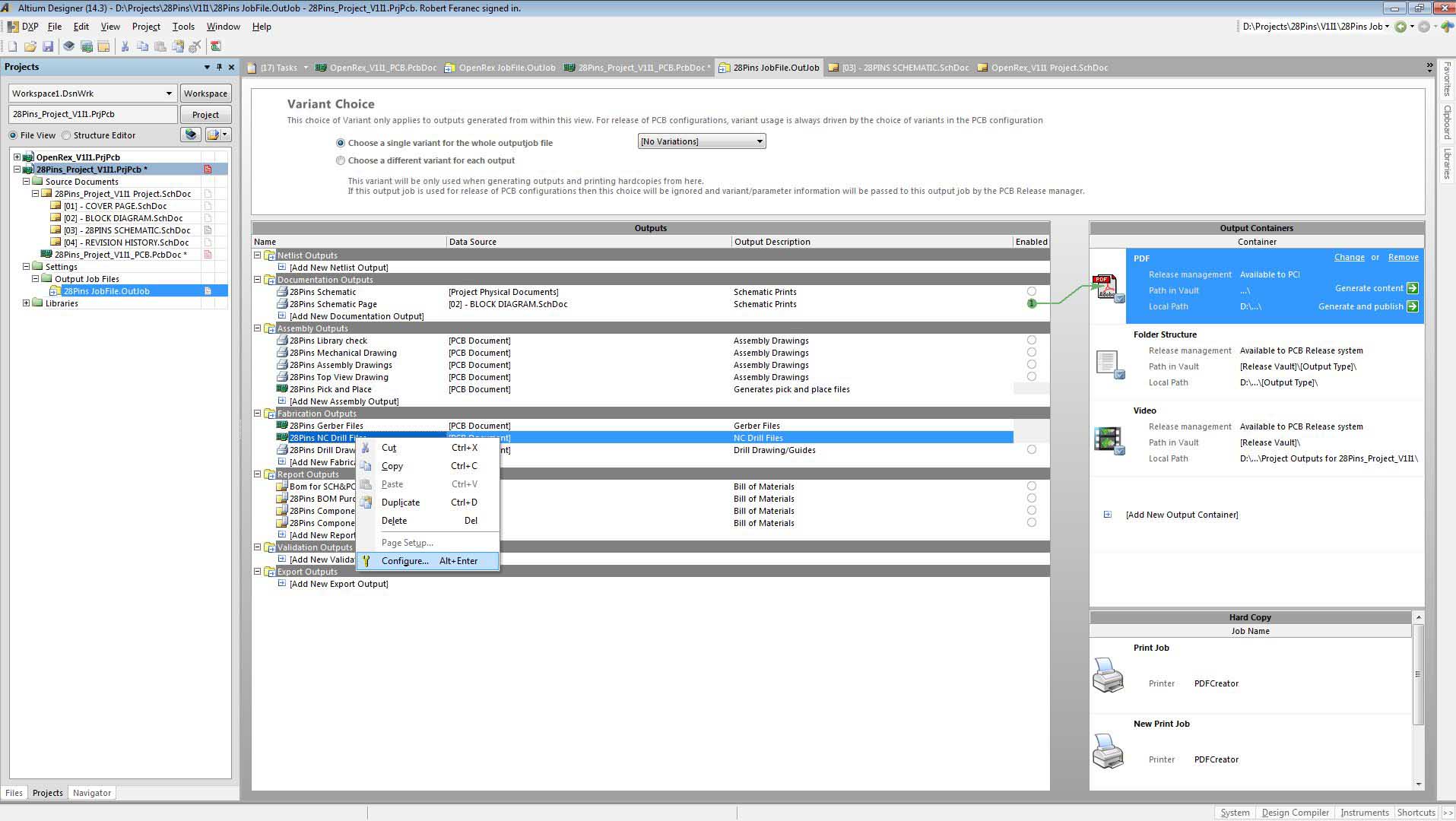Expand the Libraries tree node
Viewport: 1456px width, 821px height.
pos(27,303)
